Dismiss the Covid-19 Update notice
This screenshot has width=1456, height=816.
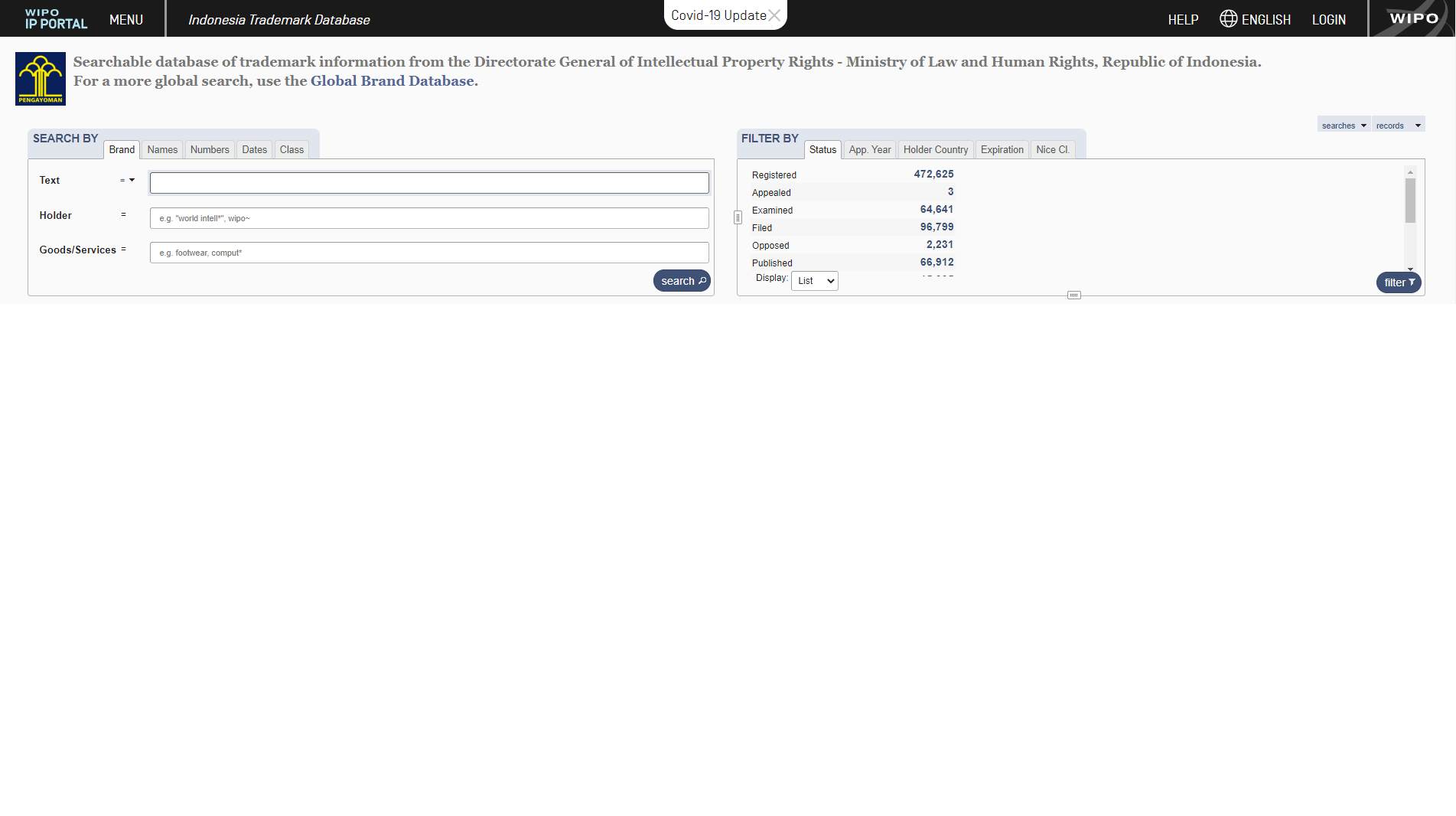[775, 15]
